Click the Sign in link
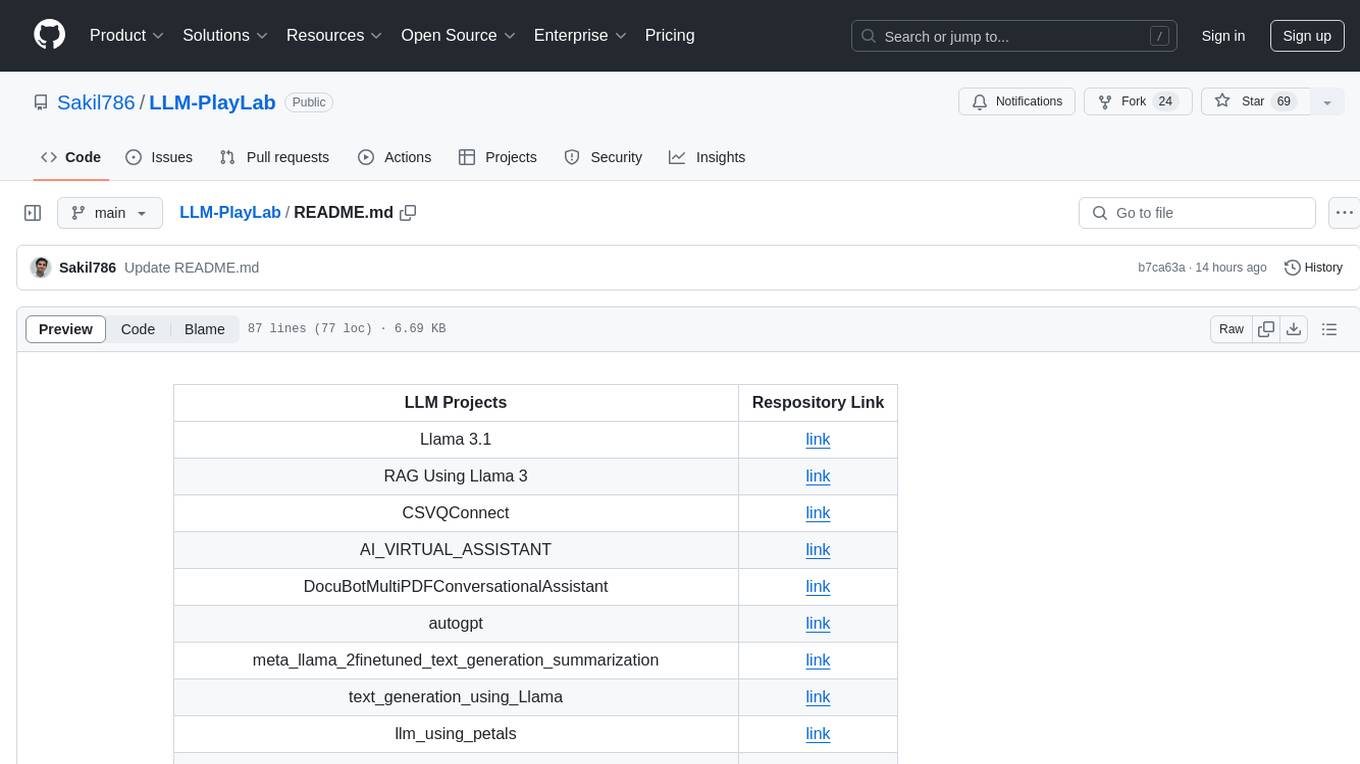The width and height of the screenshot is (1360, 764). click(1223, 36)
